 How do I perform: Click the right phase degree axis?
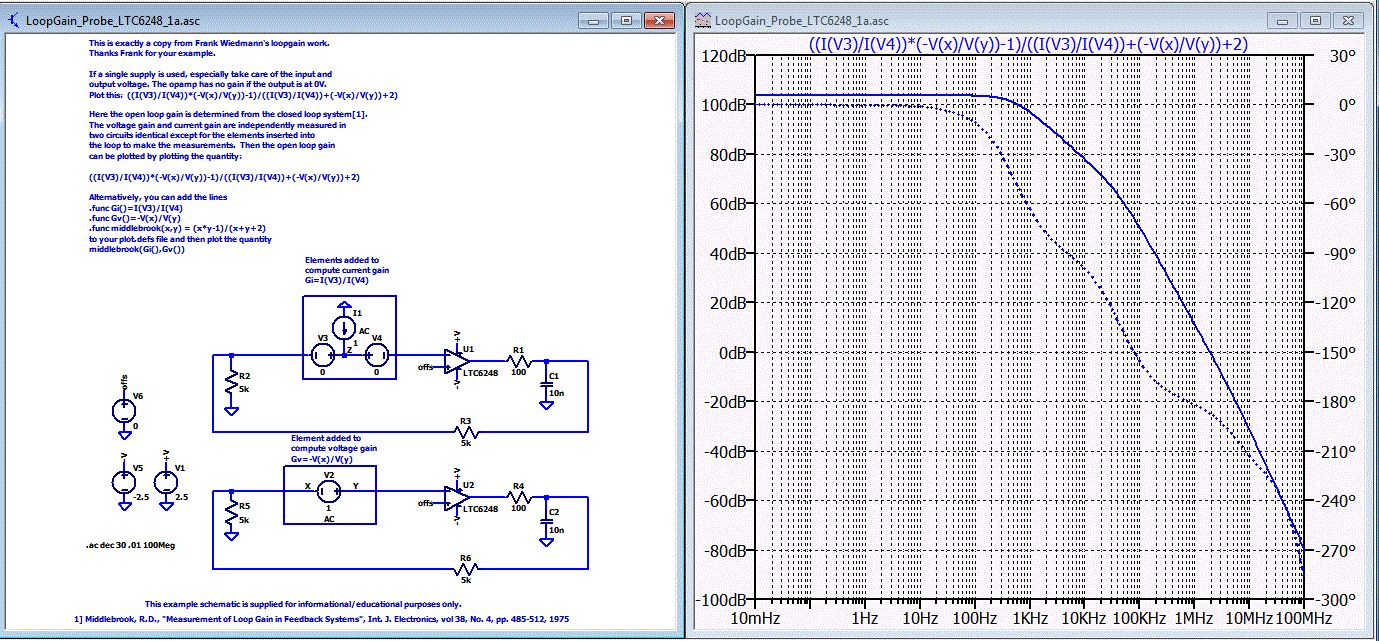[x=1337, y=352]
